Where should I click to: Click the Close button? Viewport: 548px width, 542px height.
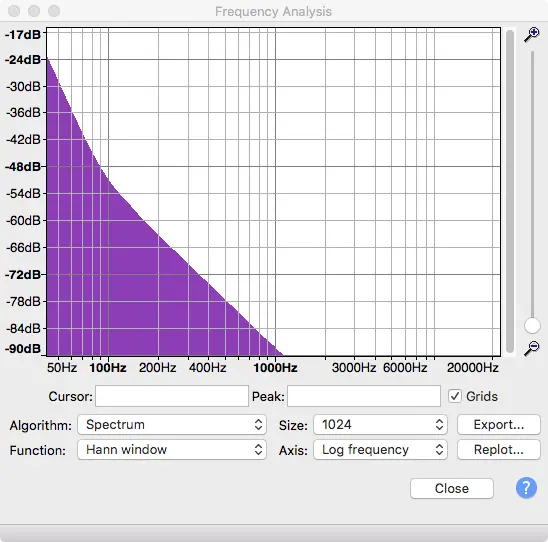click(452, 488)
